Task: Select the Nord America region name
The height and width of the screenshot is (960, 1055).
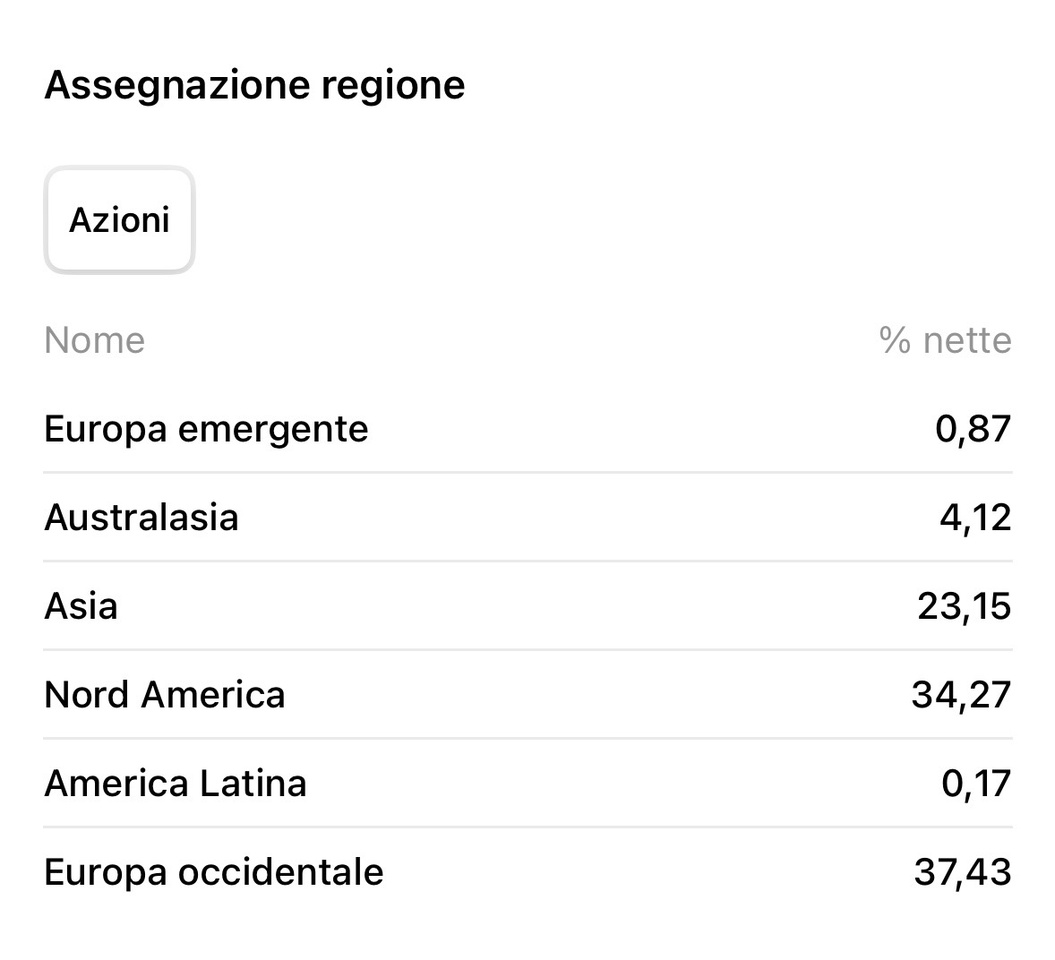Action: click(164, 695)
